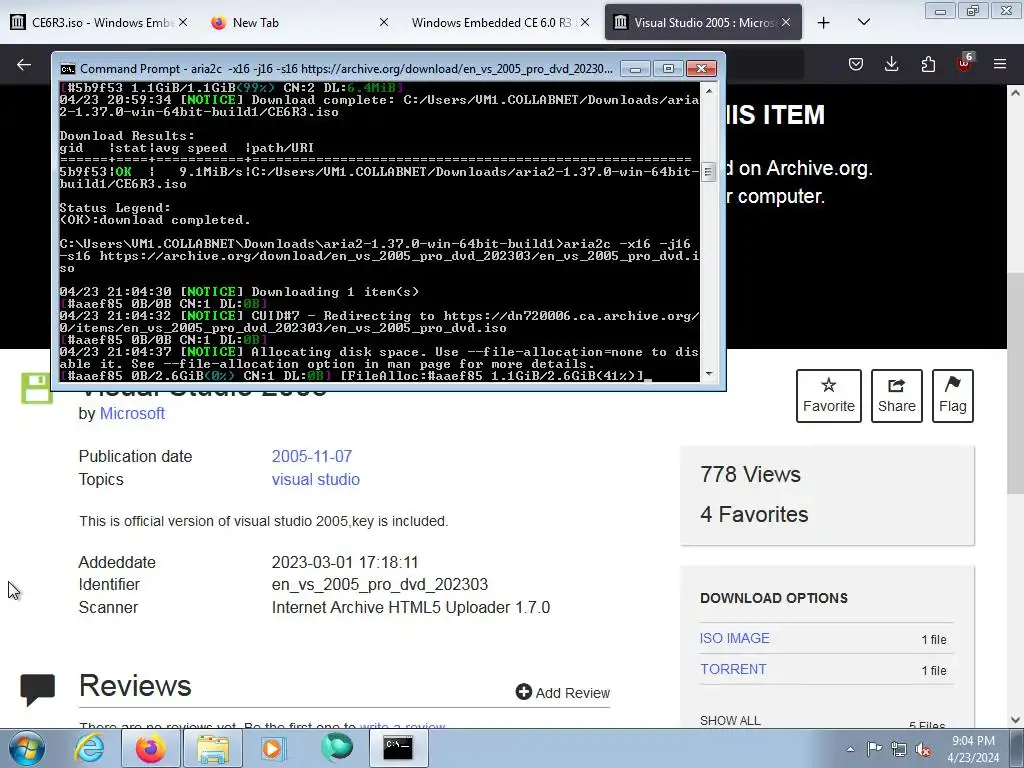
Task: Click the Command Prompt taskbar icon
Action: point(398,748)
